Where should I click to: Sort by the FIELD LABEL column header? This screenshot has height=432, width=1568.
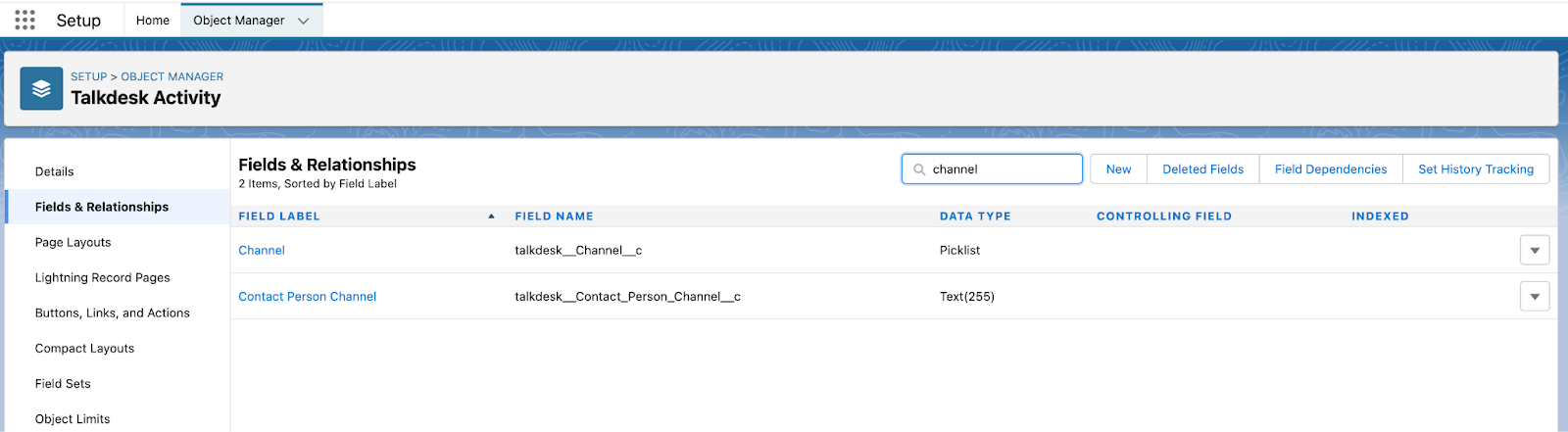point(279,216)
